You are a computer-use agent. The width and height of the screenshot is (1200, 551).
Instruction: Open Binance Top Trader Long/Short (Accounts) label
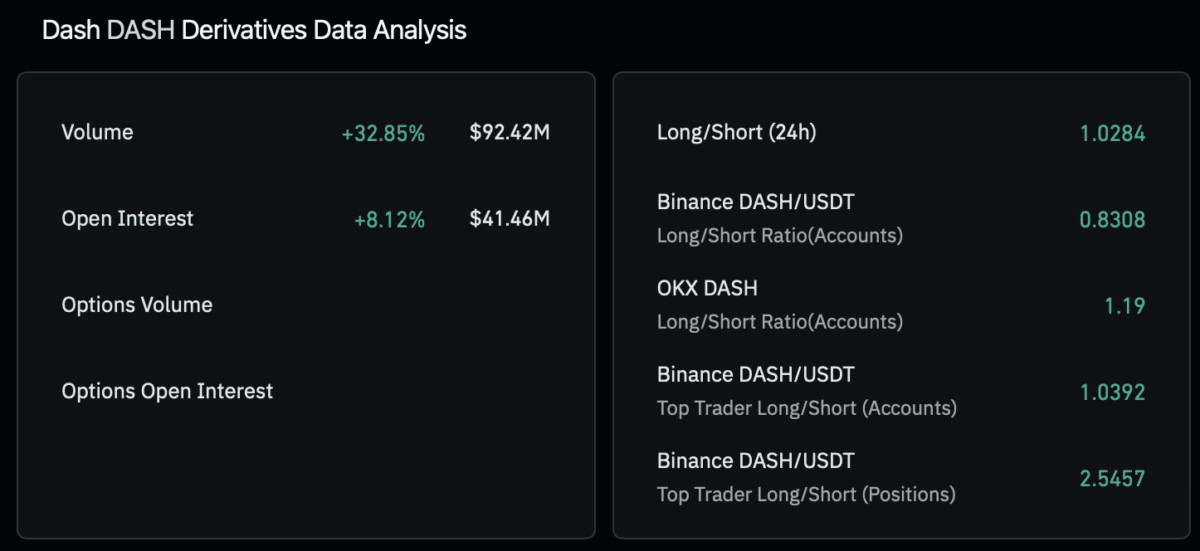[806, 390]
